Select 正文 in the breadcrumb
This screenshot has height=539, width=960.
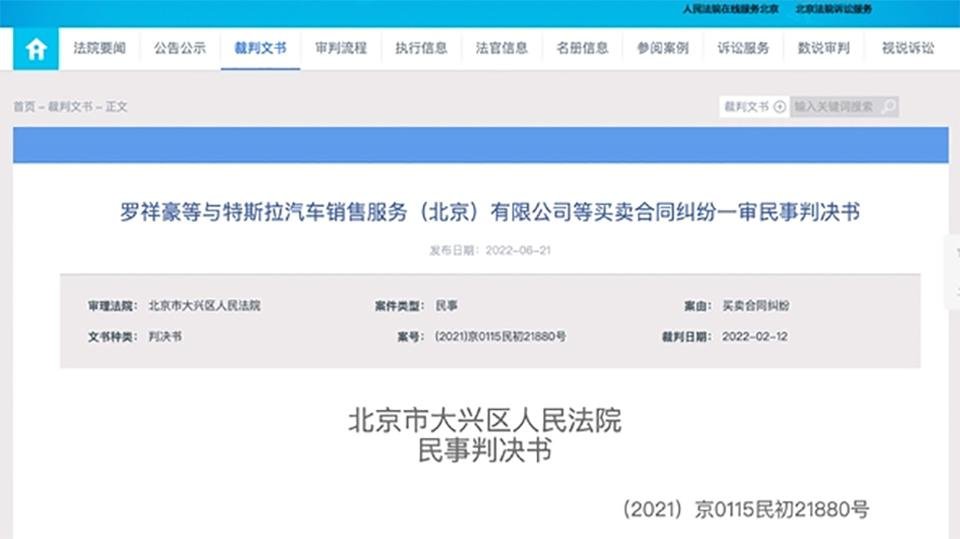coord(116,107)
